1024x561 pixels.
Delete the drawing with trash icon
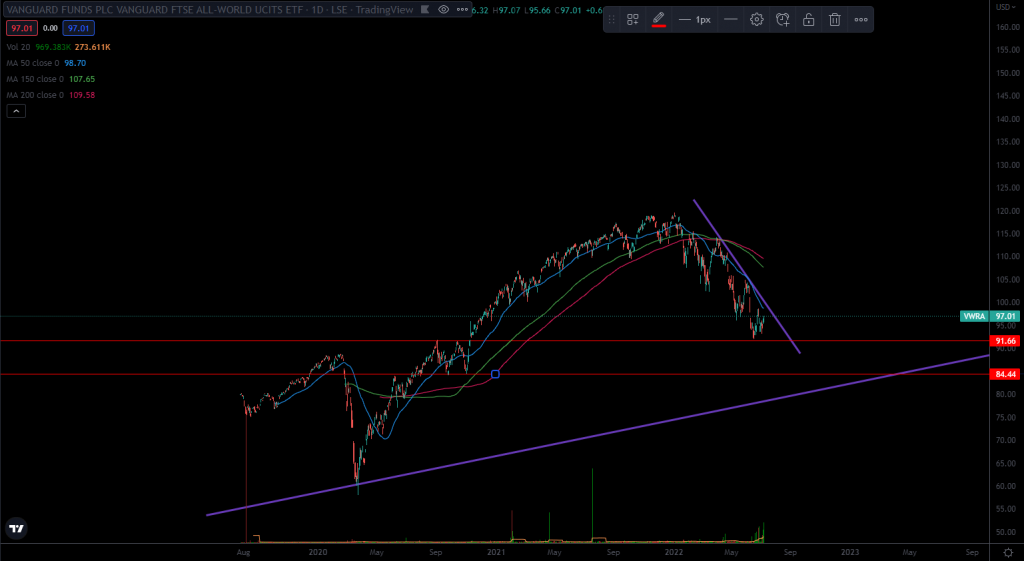pos(835,20)
